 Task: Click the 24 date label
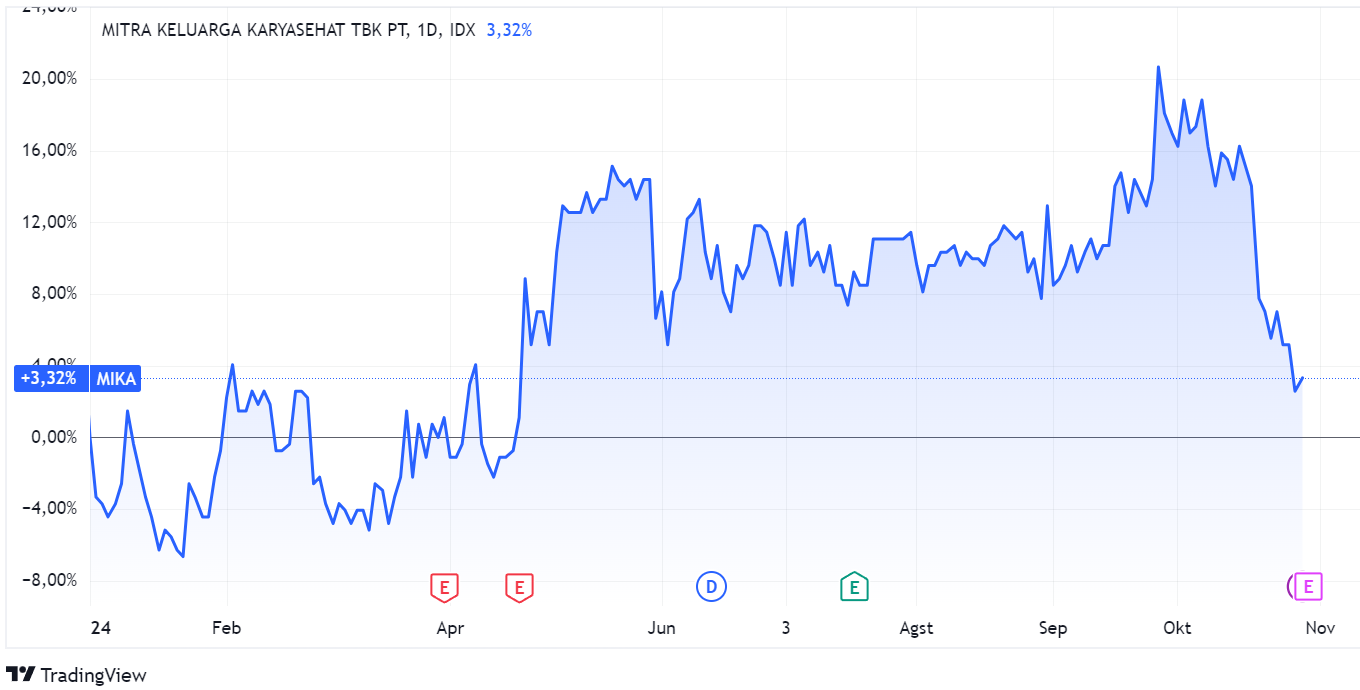click(99, 628)
